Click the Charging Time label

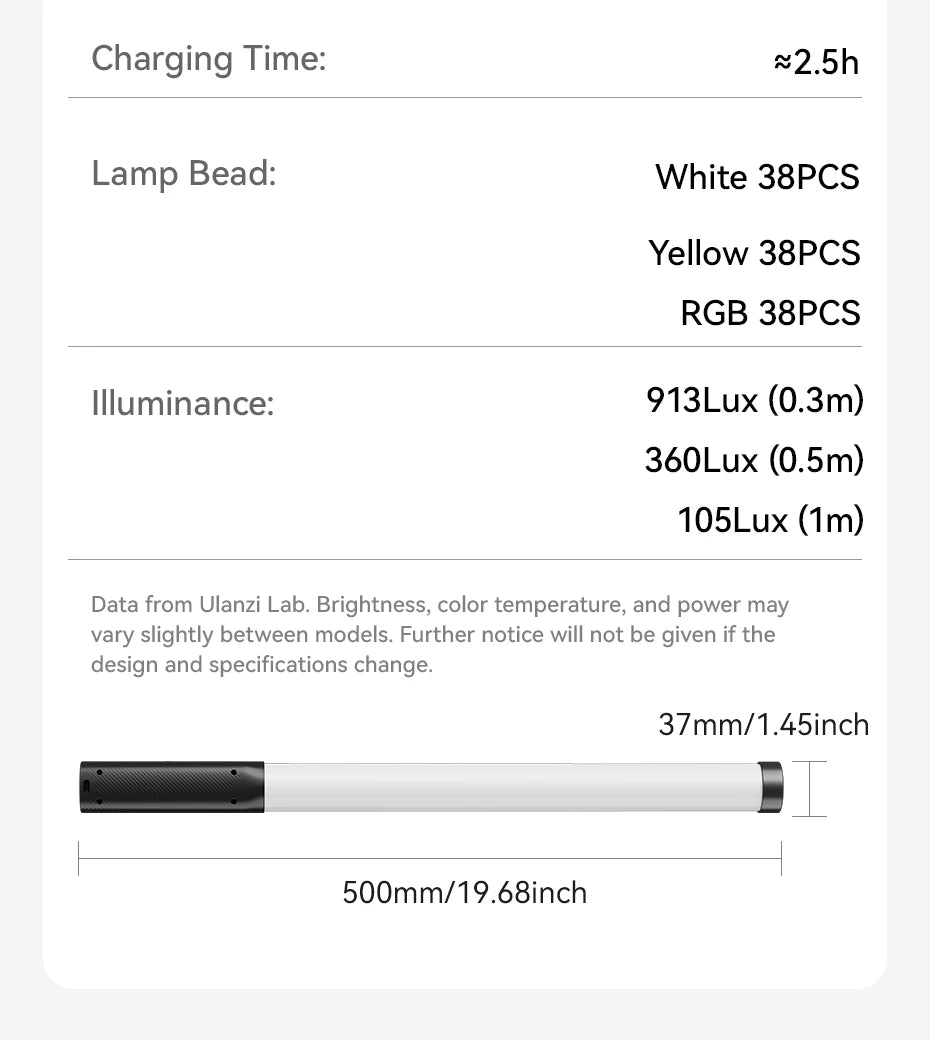point(208,59)
